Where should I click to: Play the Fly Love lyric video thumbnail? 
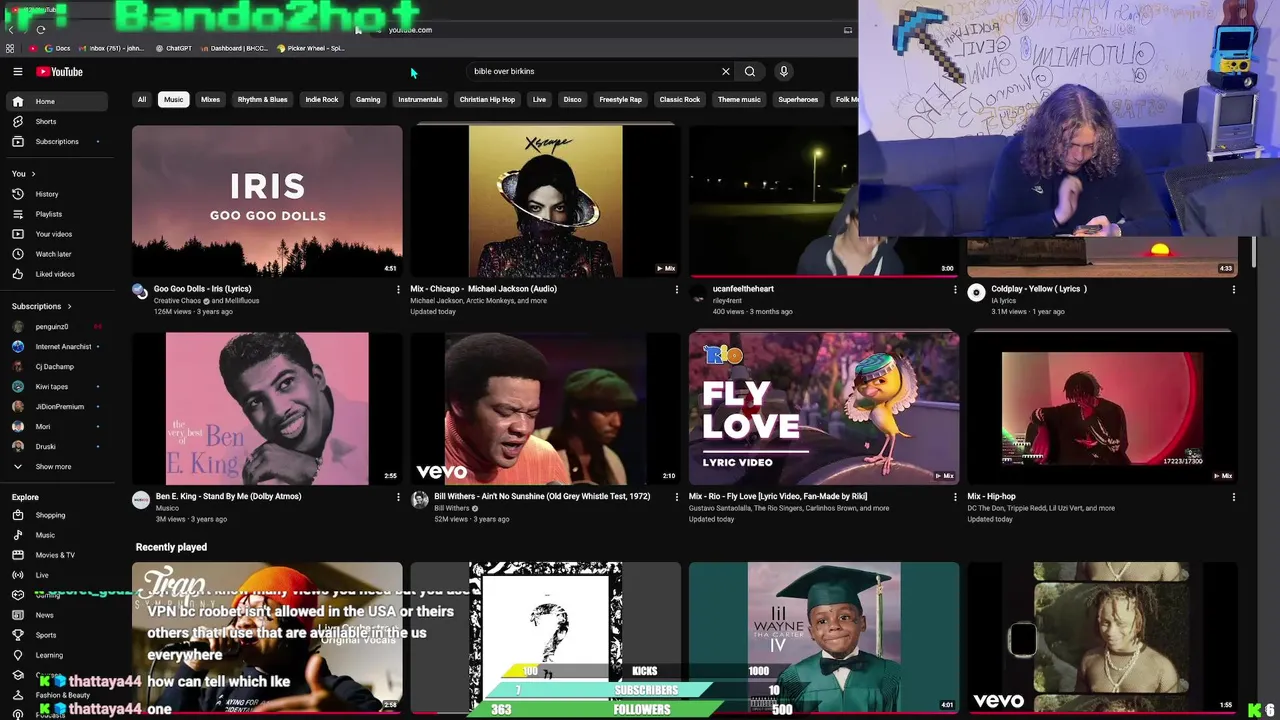coord(824,408)
